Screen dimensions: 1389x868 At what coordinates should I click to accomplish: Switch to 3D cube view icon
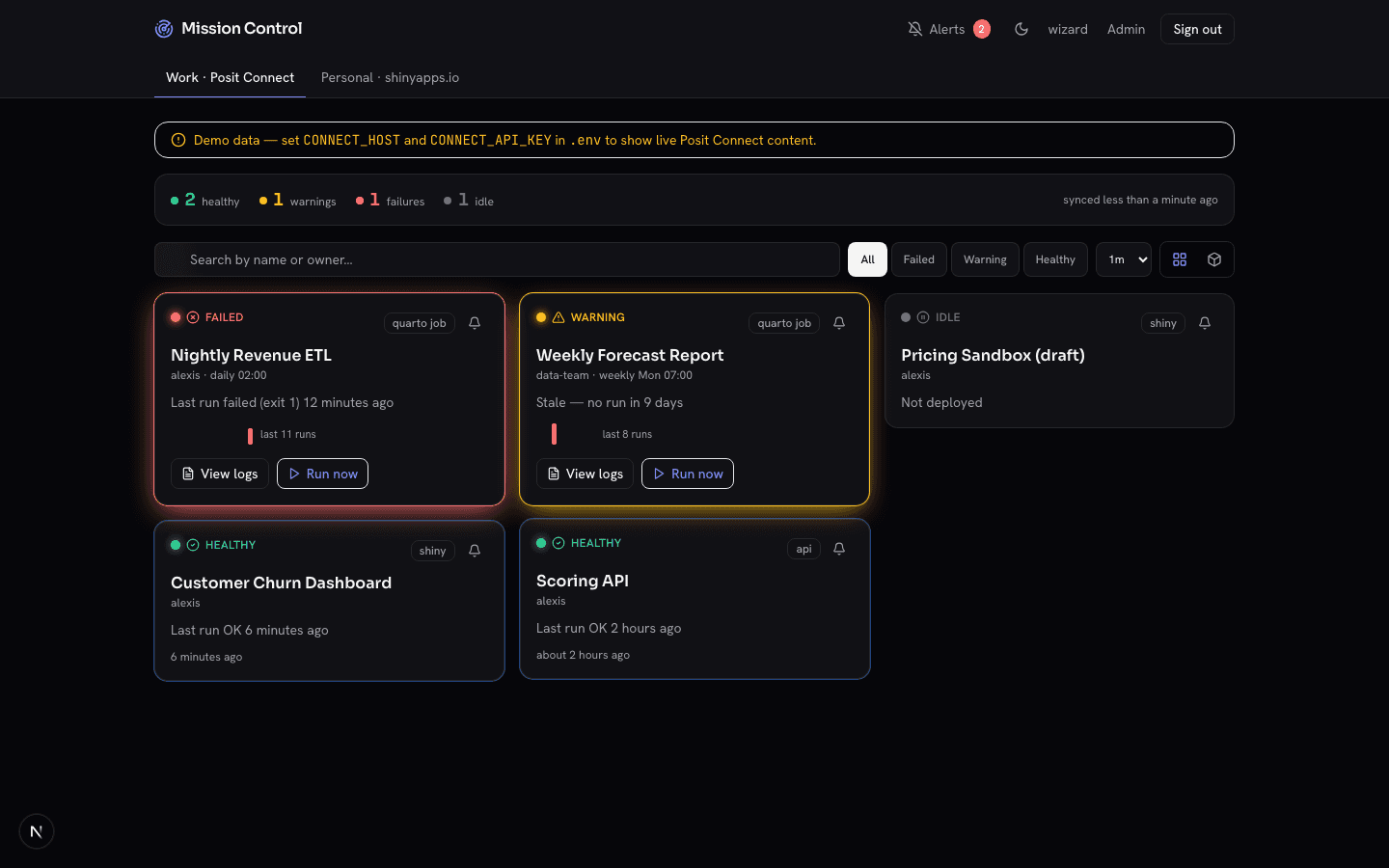pos(1214,259)
